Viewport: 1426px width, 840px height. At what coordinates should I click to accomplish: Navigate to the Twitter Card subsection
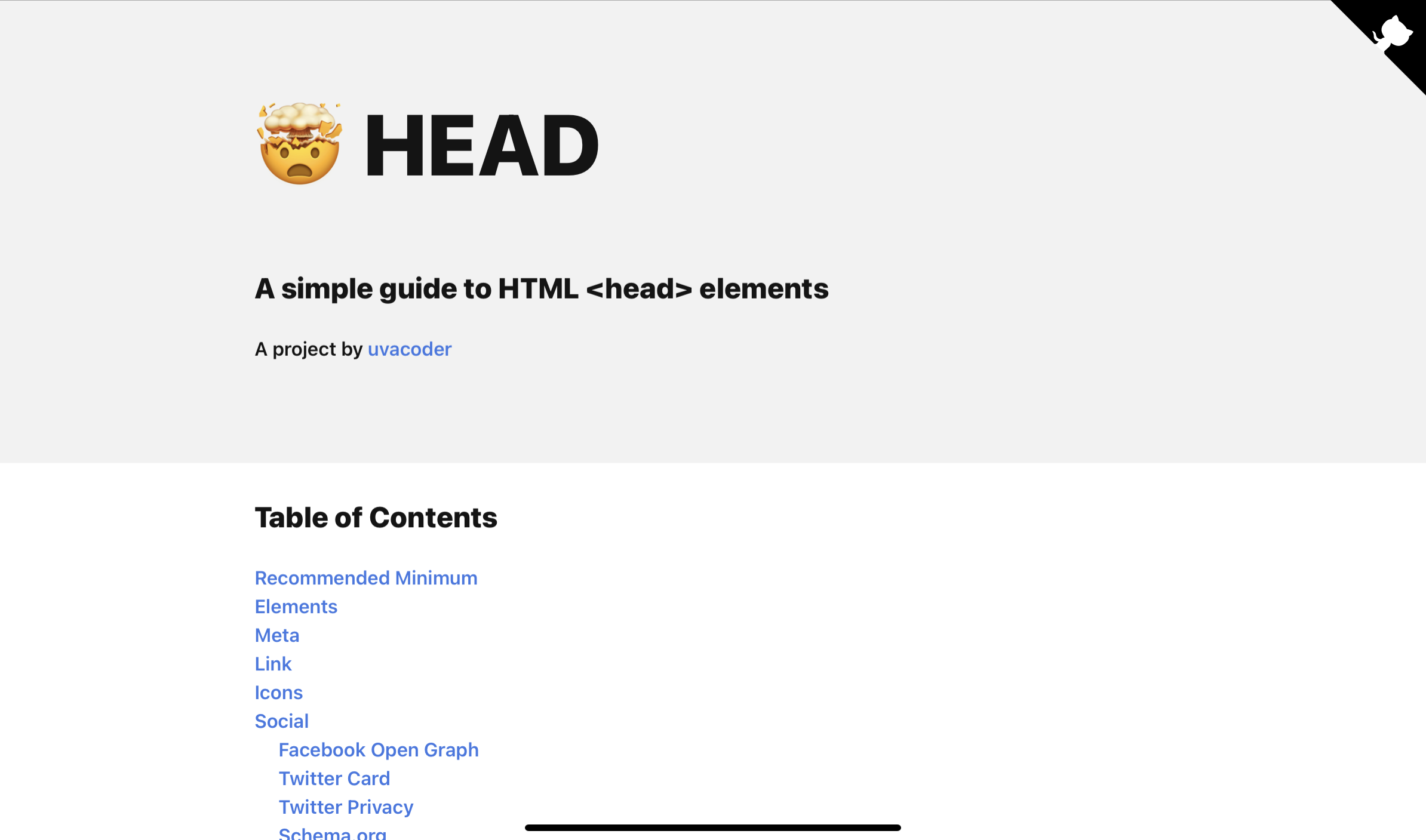(334, 778)
